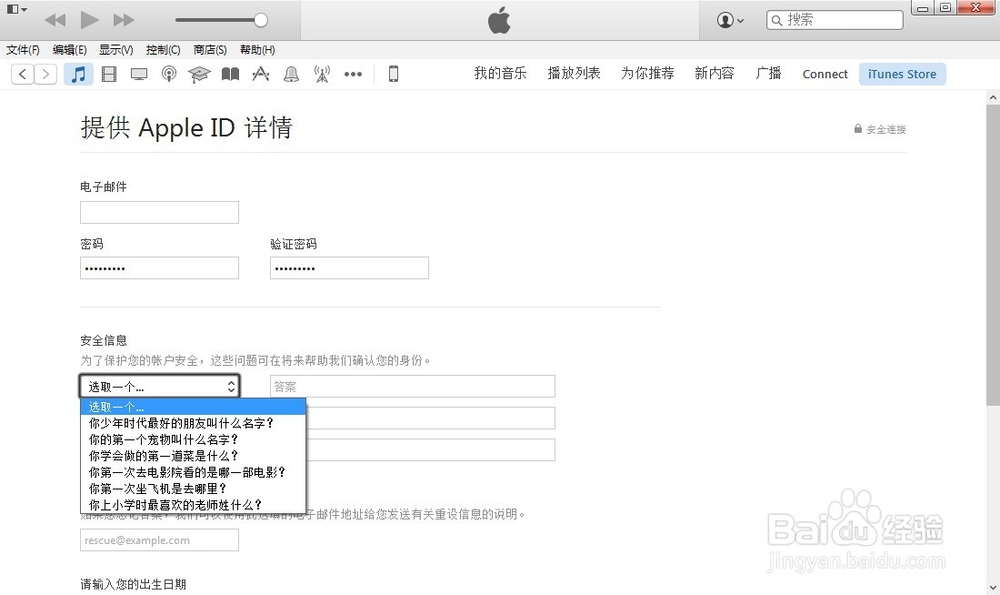Switch to 为你推荐 tab

coord(647,73)
